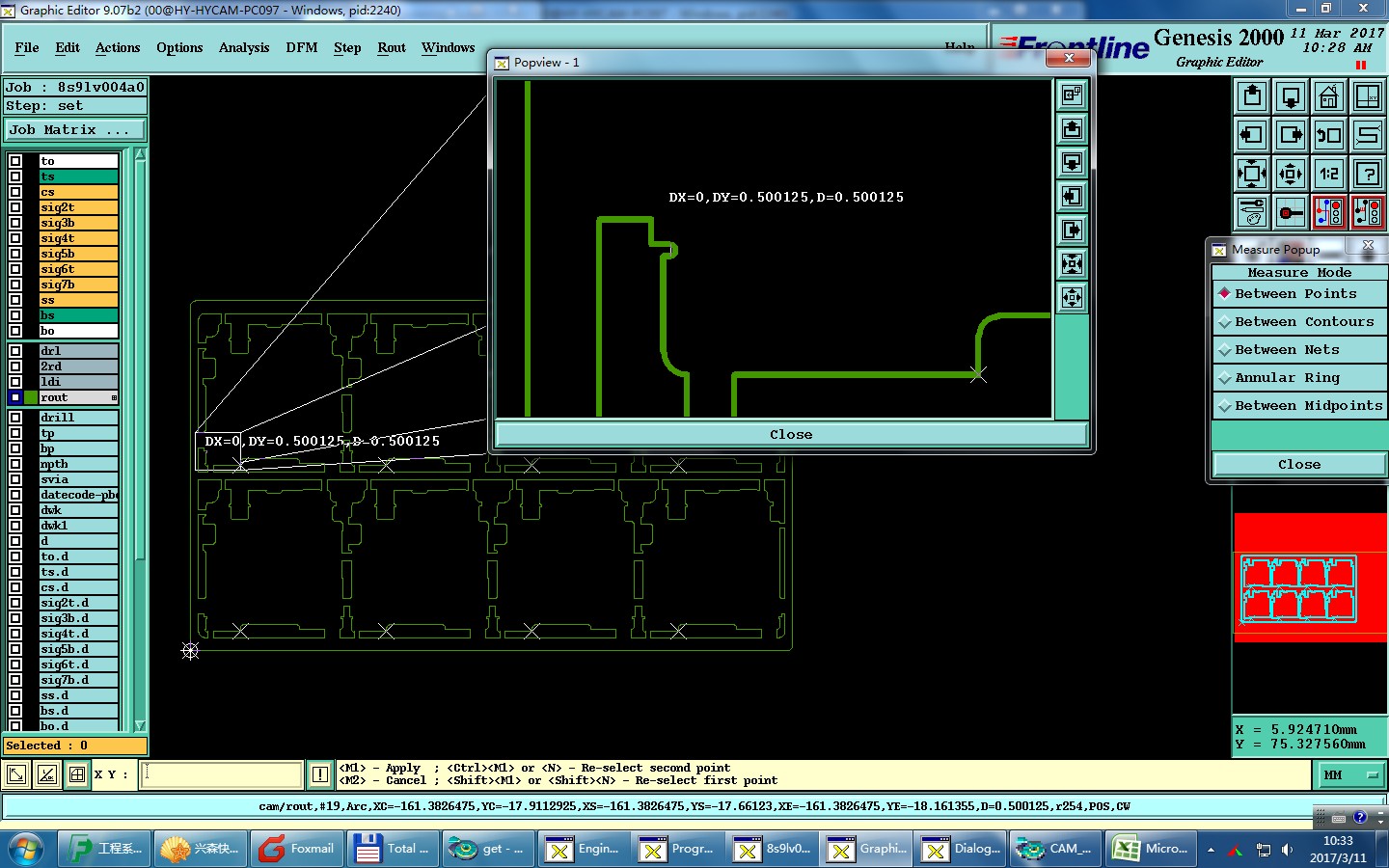Click the previous view (undo zoom) icon

pos(1329,135)
